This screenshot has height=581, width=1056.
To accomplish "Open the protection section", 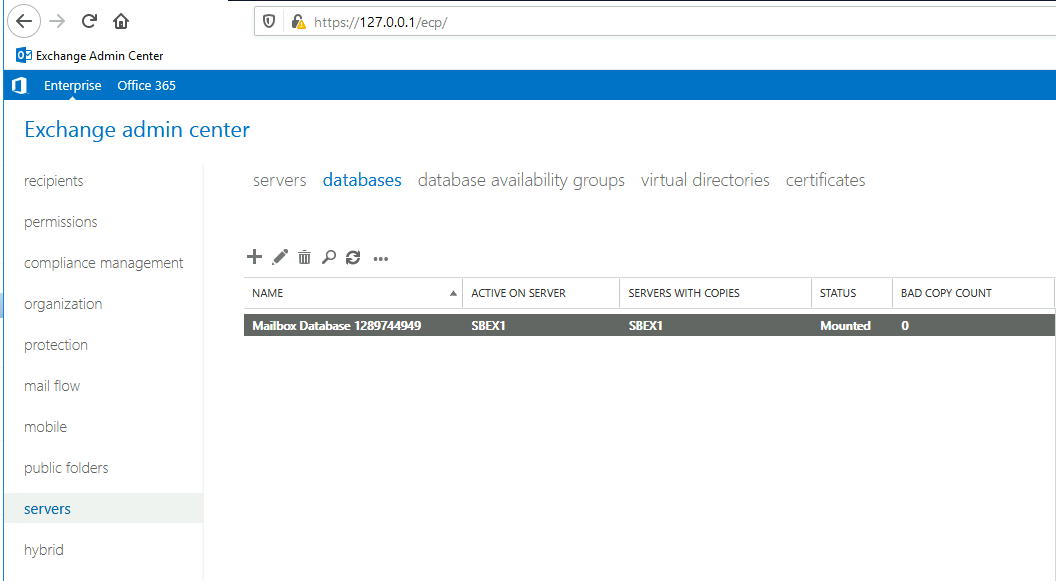I will (56, 345).
